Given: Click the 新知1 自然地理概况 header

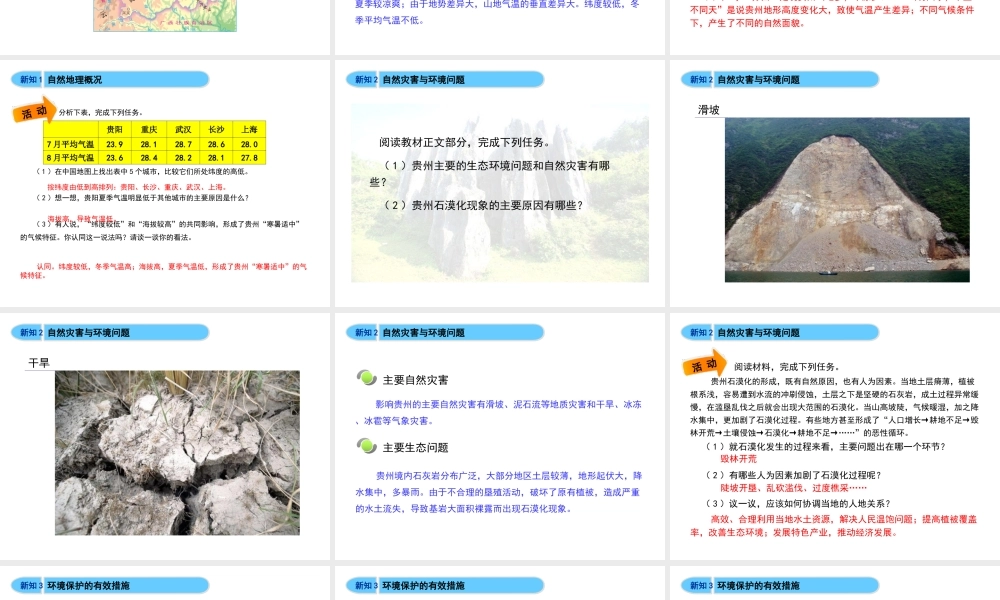Looking at the screenshot, I should tap(110, 80).
